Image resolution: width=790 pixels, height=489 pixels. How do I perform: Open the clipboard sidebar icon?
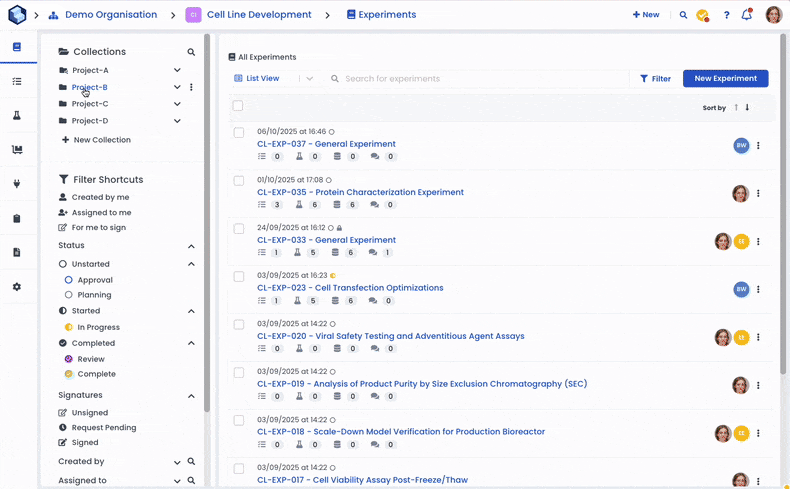[17, 218]
